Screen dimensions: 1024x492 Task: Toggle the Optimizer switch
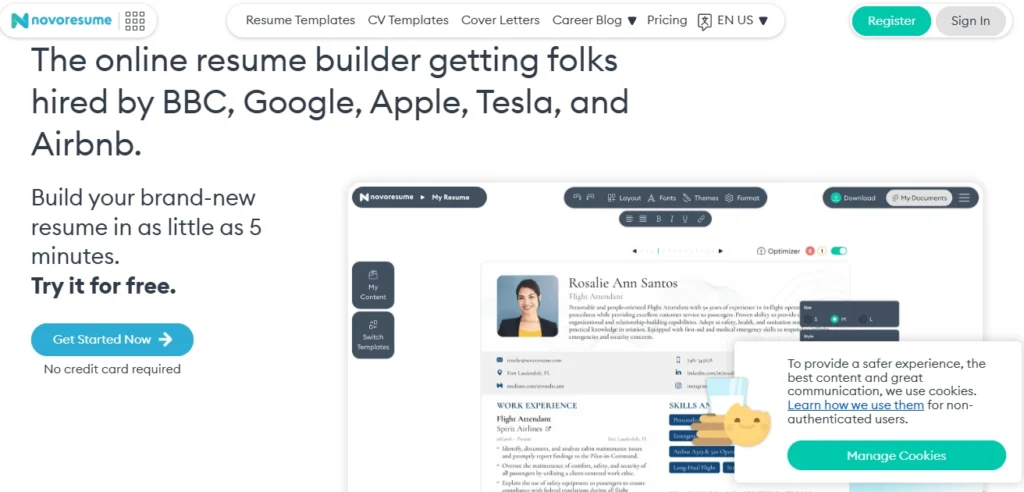pos(838,251)
